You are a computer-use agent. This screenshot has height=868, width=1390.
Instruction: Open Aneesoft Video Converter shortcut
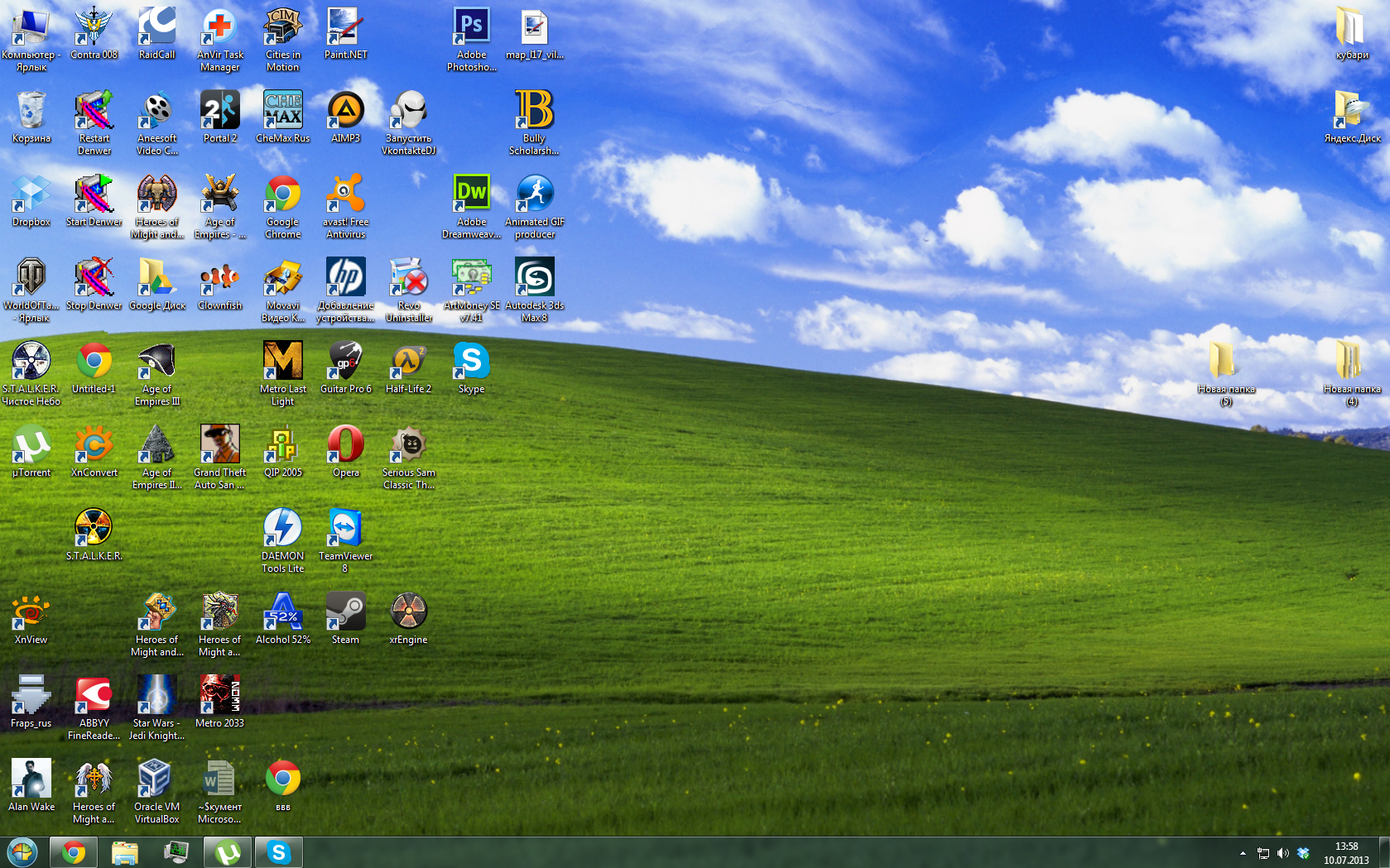(157, 122)
